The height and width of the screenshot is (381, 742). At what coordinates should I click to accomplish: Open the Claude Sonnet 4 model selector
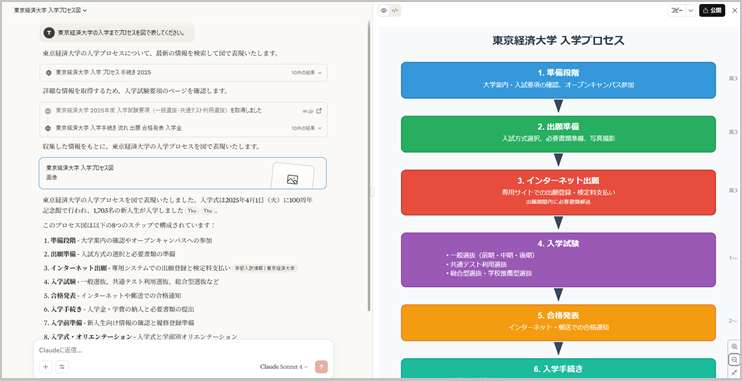(283, 367)
